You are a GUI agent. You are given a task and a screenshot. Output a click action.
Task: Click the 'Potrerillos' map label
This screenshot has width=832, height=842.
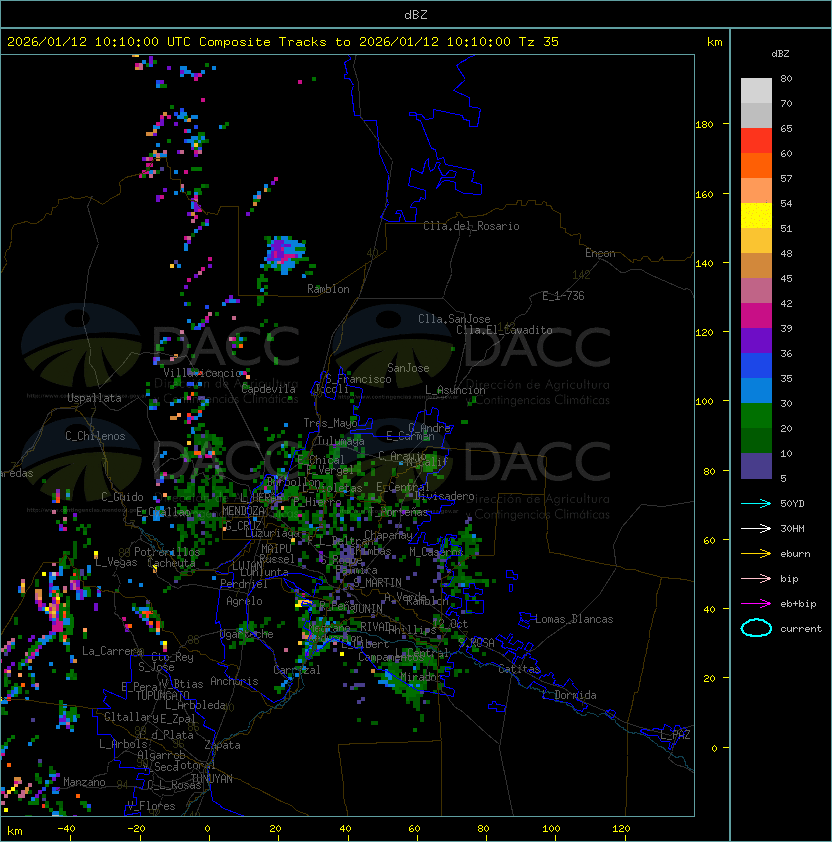(167, 552)
